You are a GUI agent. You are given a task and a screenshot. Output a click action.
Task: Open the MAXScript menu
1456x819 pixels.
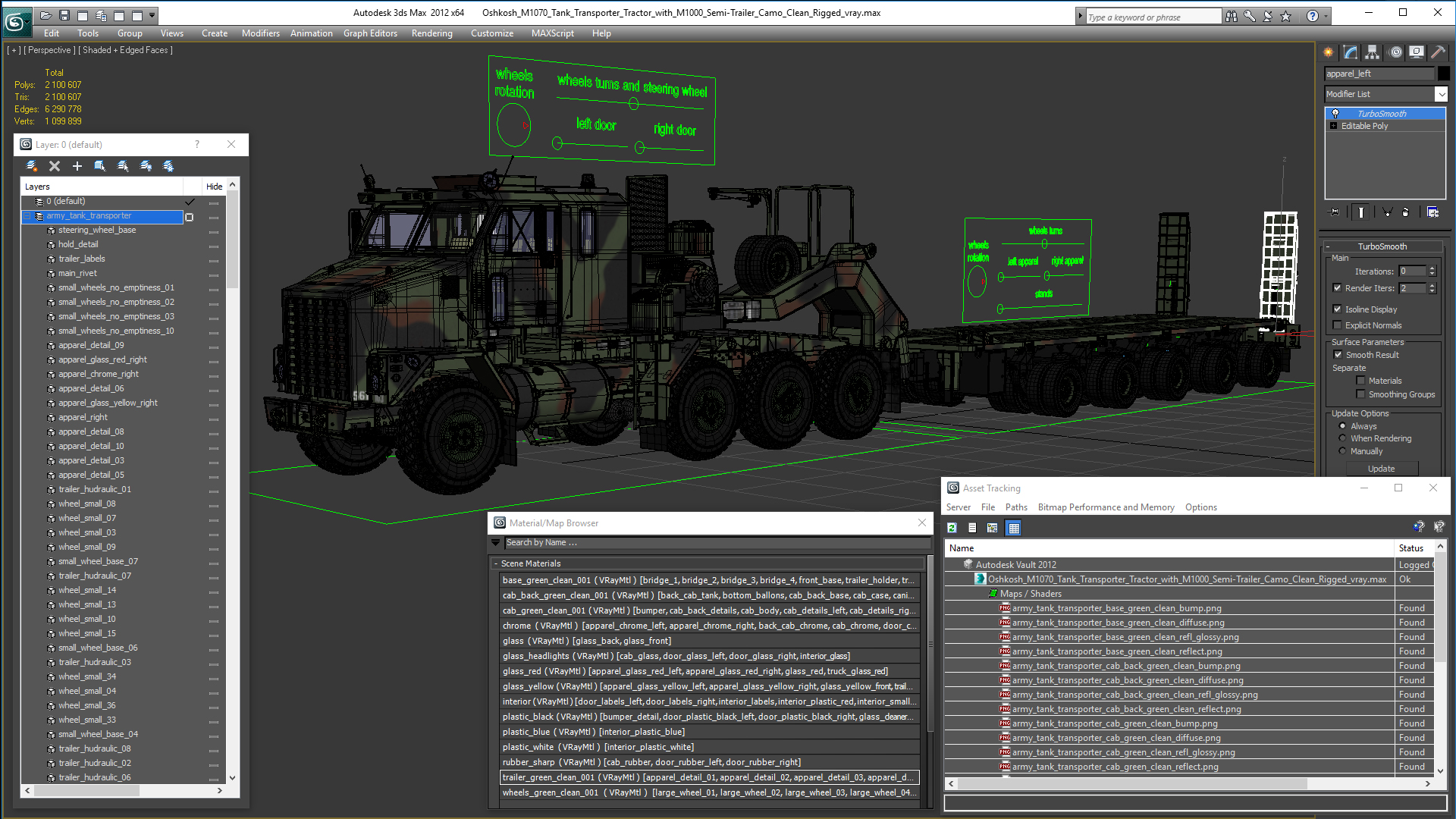(552, 33)
